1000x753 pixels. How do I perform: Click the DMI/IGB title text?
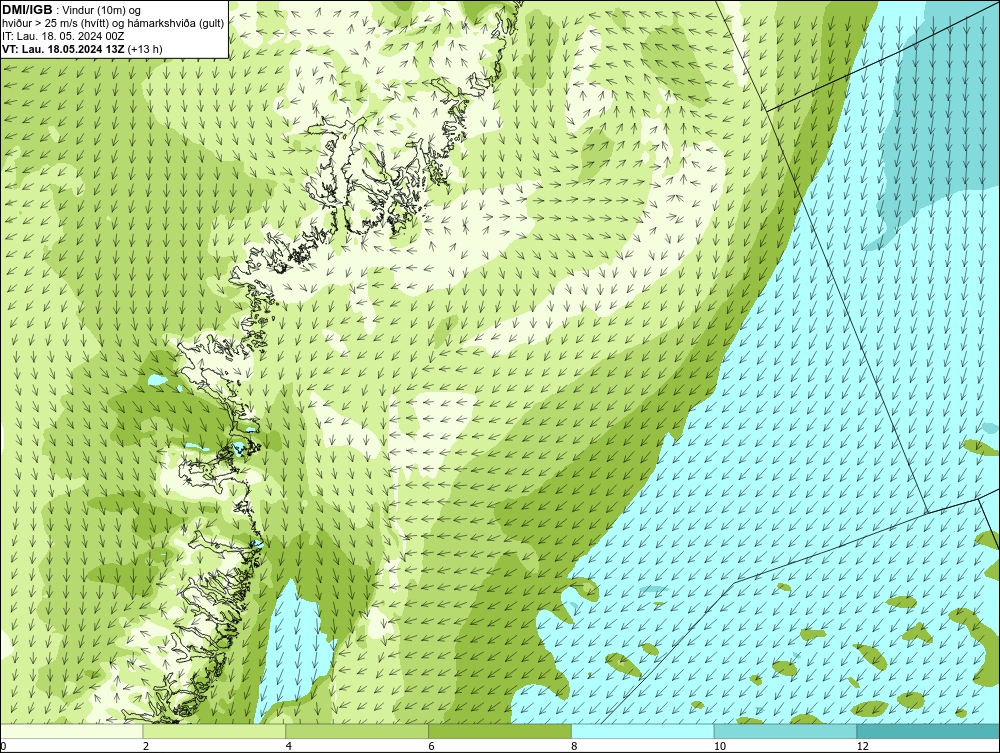click(27, 10)
